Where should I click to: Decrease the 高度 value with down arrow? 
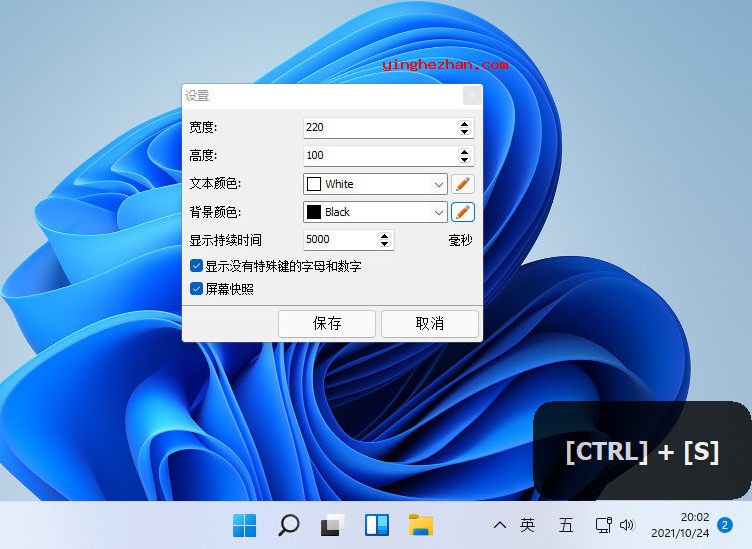[x=464, y=159]
